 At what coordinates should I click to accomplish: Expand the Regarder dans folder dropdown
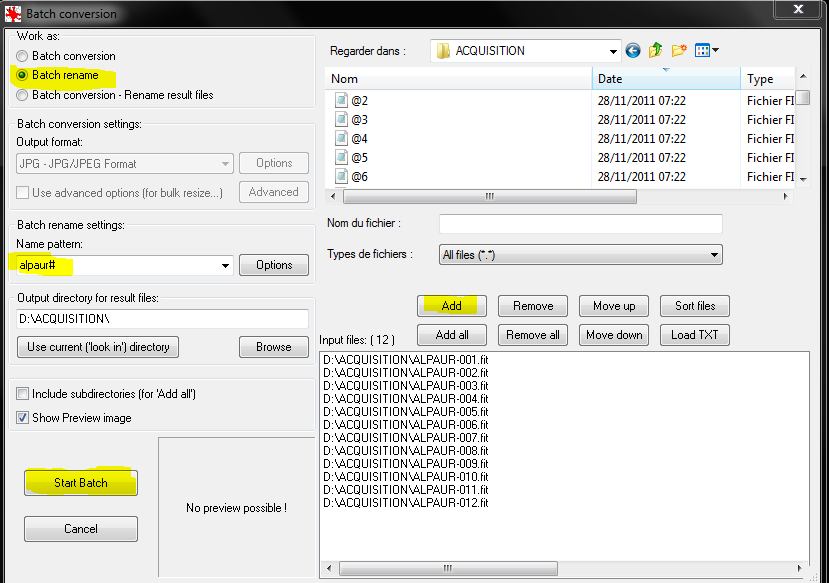click(613, 50)
